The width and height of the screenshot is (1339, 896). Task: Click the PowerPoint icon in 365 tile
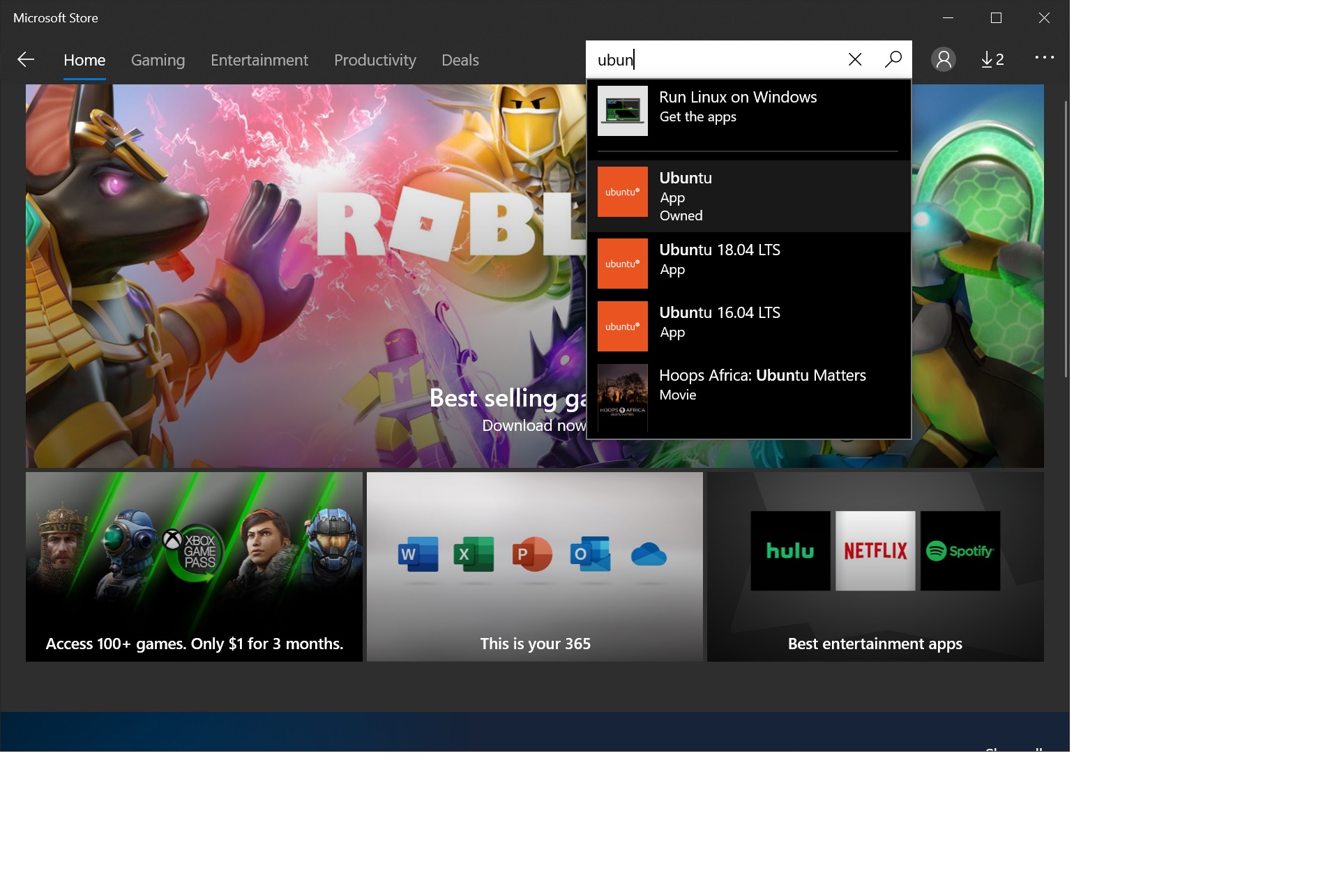532,554
